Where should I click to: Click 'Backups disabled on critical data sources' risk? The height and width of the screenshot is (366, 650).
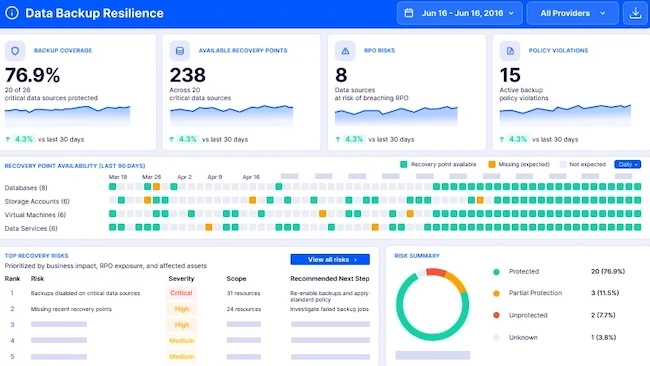tap(85, 293)
